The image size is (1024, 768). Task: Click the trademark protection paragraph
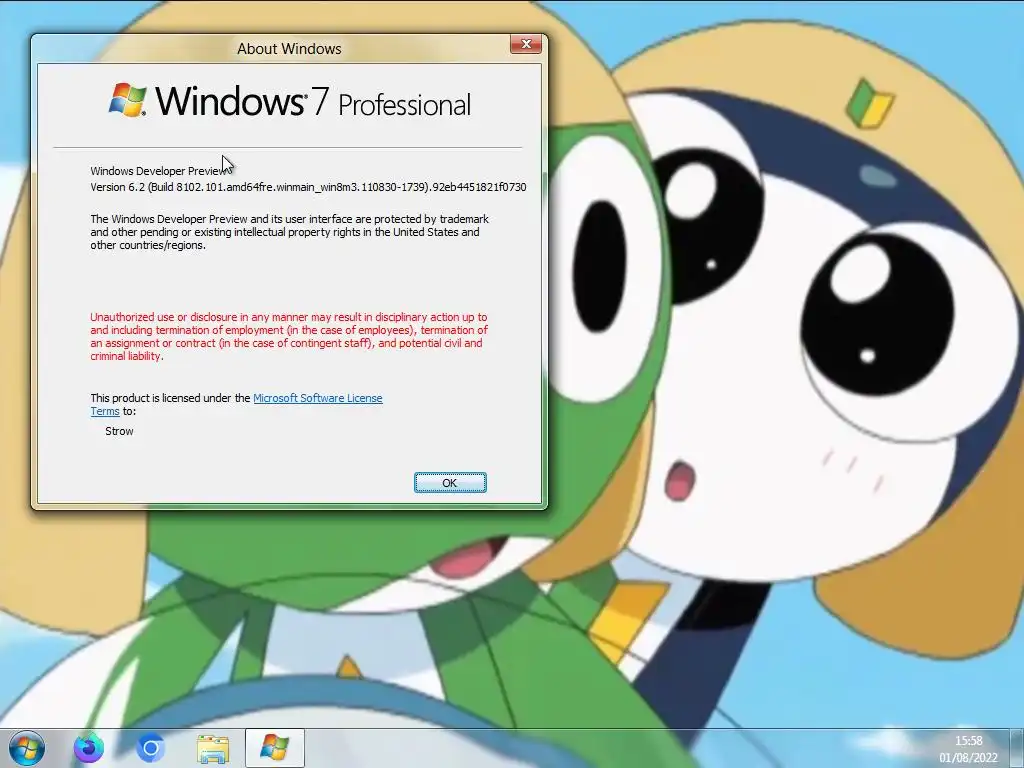tap(289, 232)
